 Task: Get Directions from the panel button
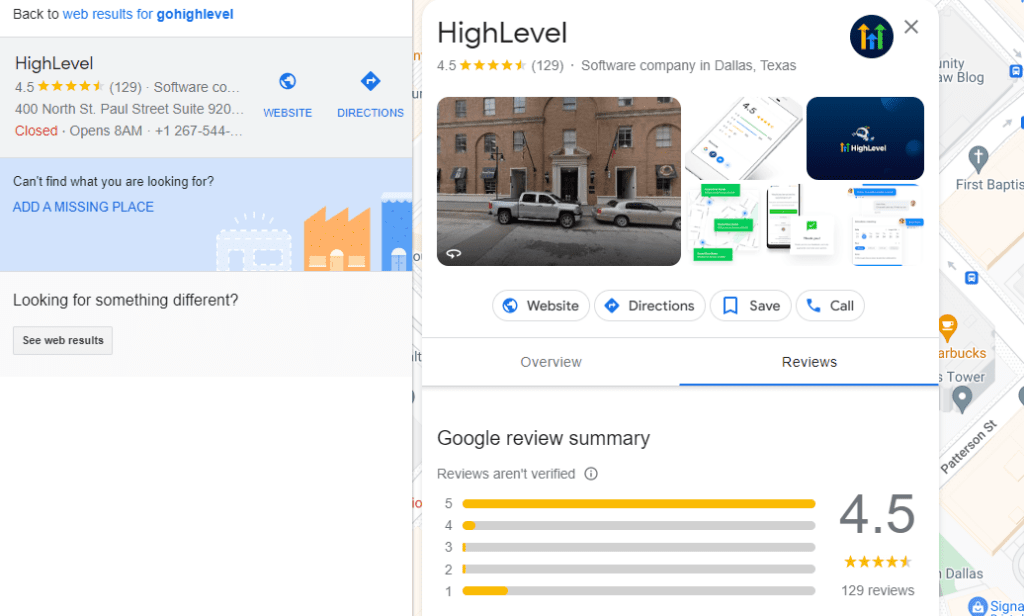point(650,306)
